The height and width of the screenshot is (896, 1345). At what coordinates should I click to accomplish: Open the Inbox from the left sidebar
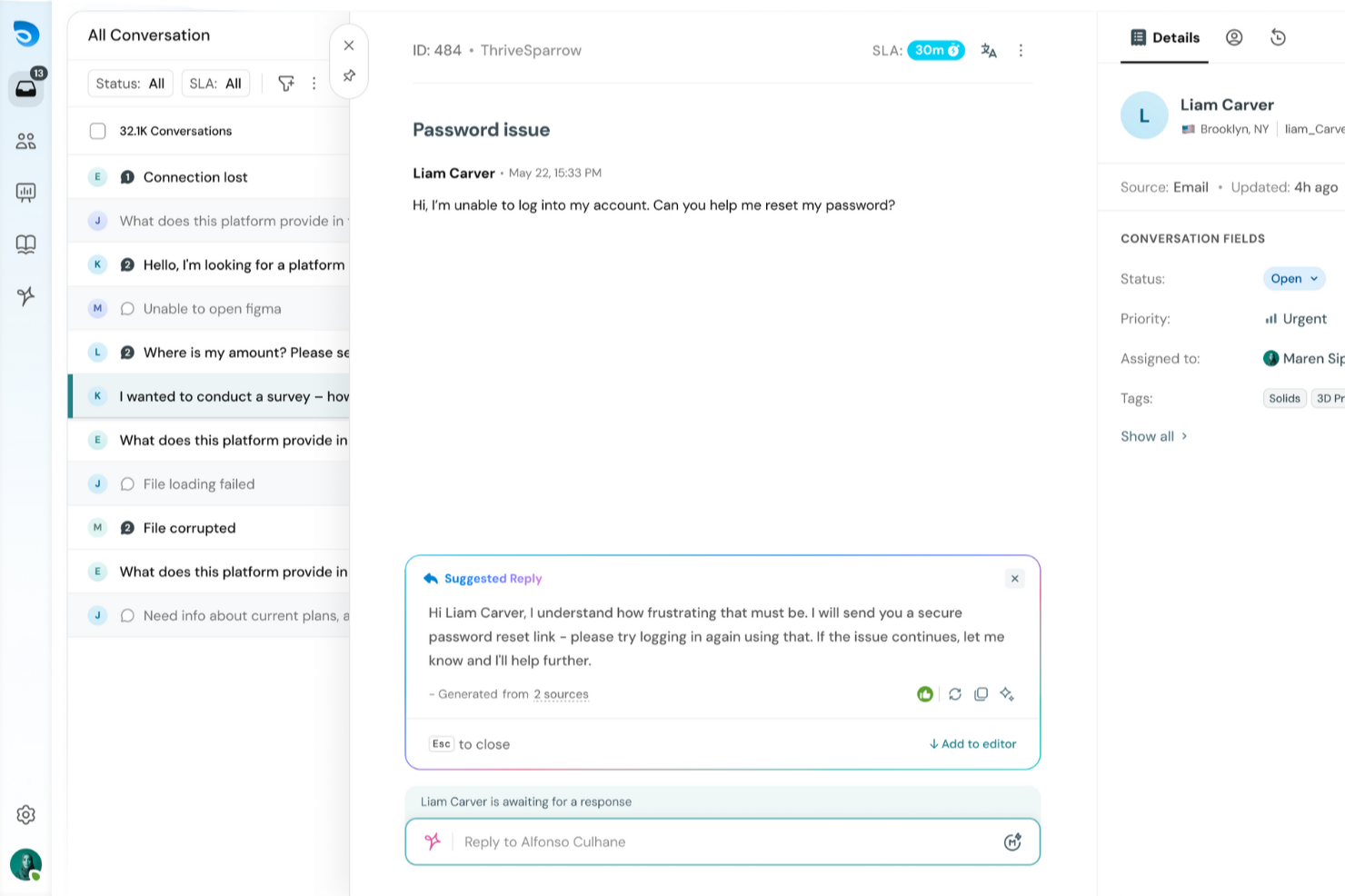pos(26,88)
